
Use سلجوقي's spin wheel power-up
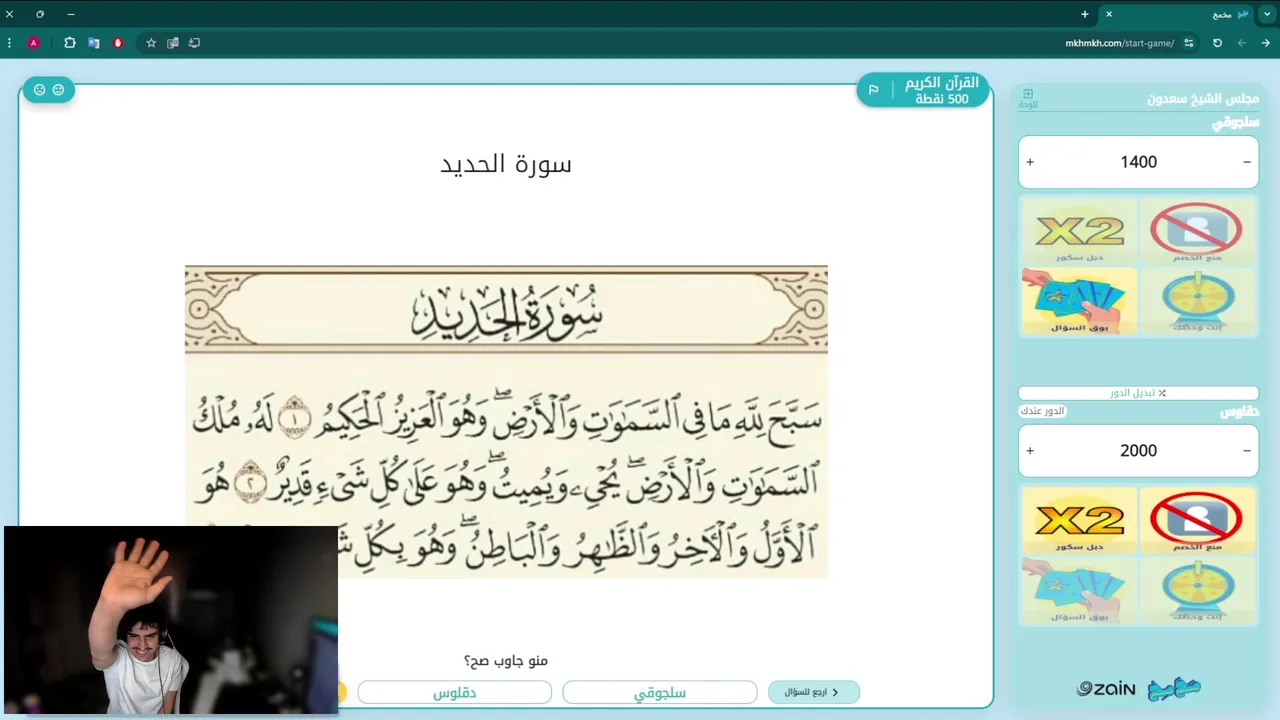click(1197, 300)
